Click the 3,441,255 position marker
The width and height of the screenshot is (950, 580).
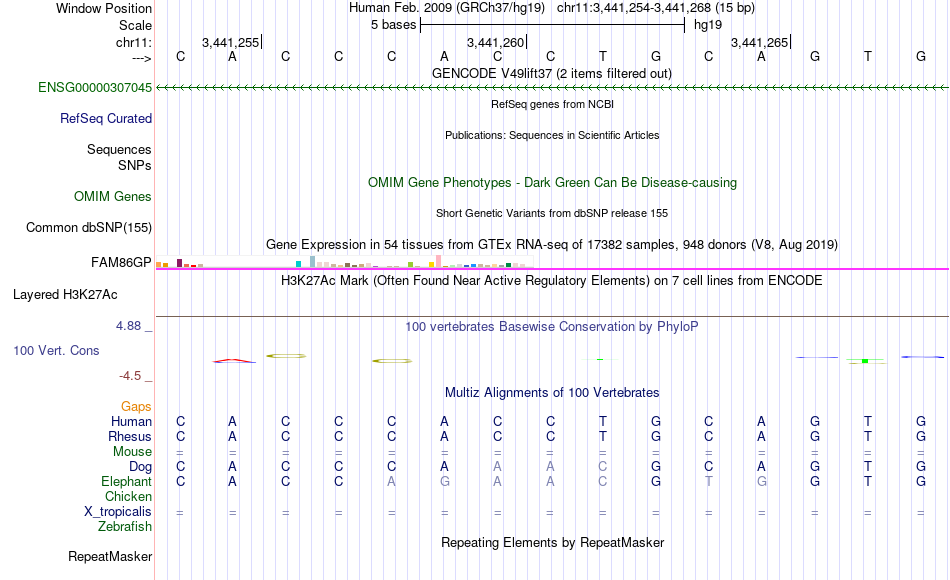[x=231, y=42]
